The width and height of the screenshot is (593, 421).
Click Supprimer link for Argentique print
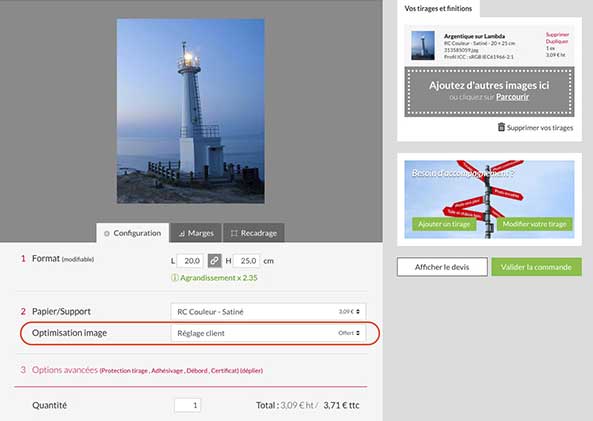click(557, 34)
